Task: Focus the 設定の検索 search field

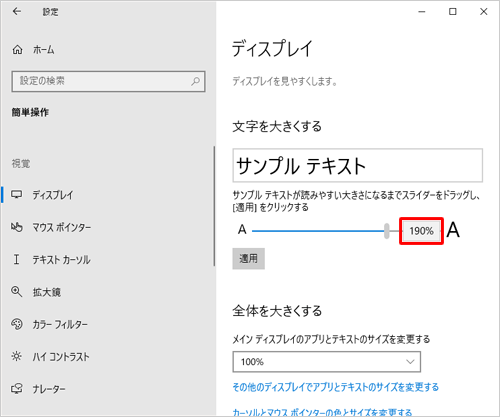Action: pyautogui.click(x=108, y=81)
